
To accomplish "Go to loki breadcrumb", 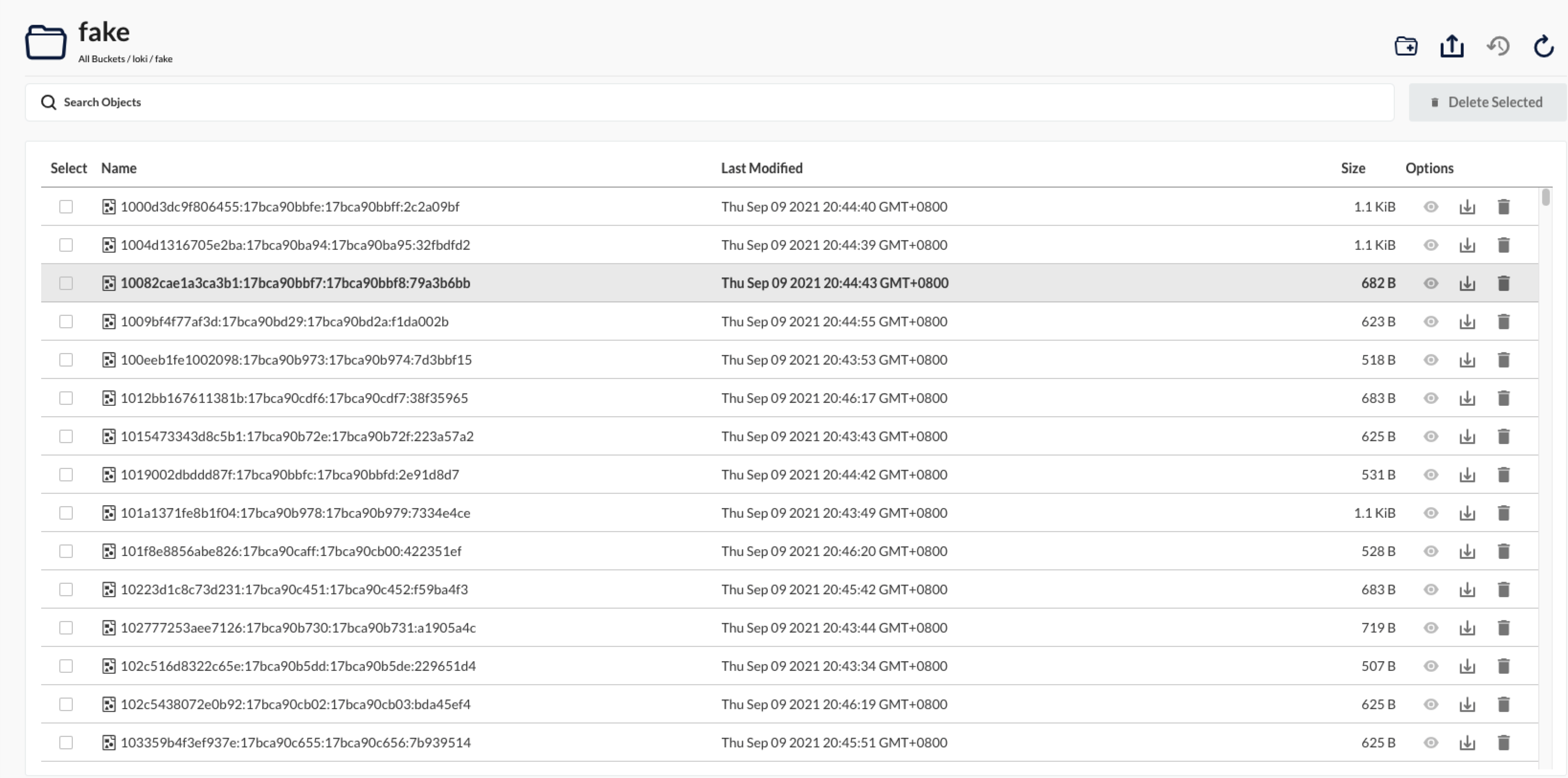I will 140,59.
